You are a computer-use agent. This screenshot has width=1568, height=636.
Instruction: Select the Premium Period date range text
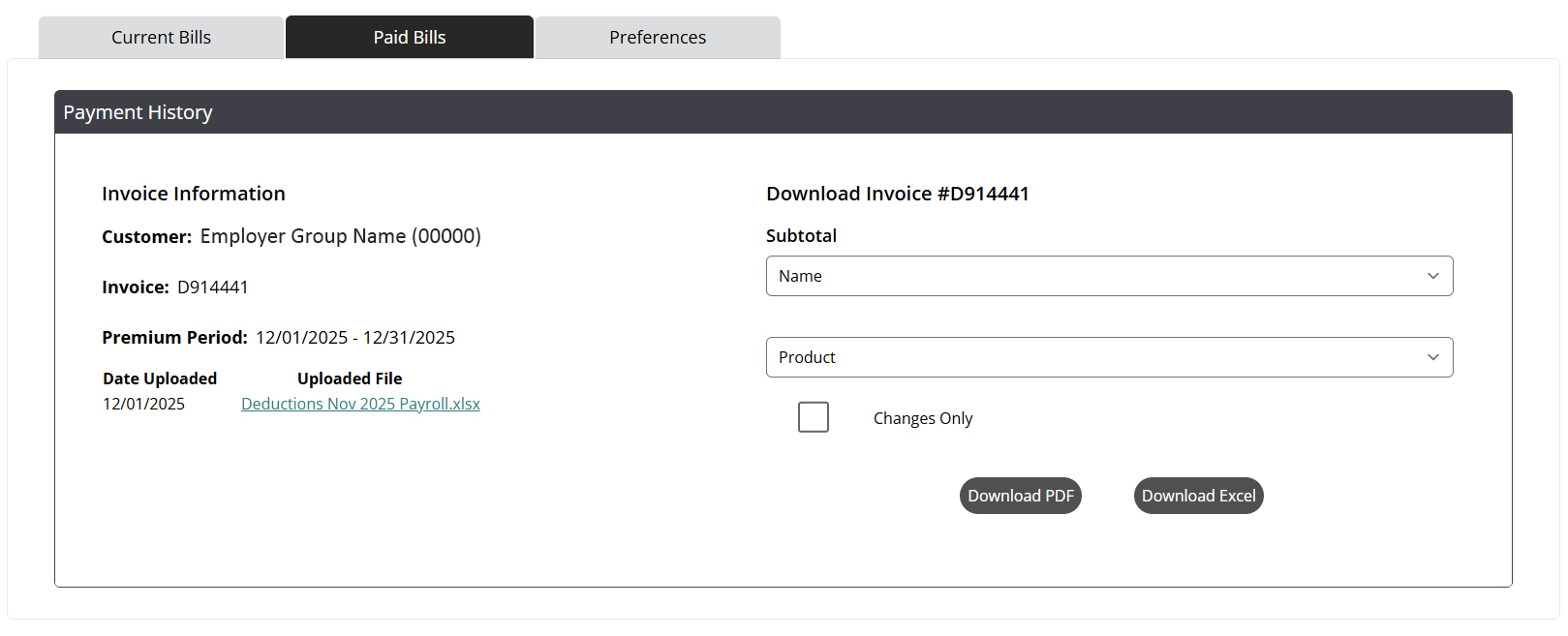point(355,337)
